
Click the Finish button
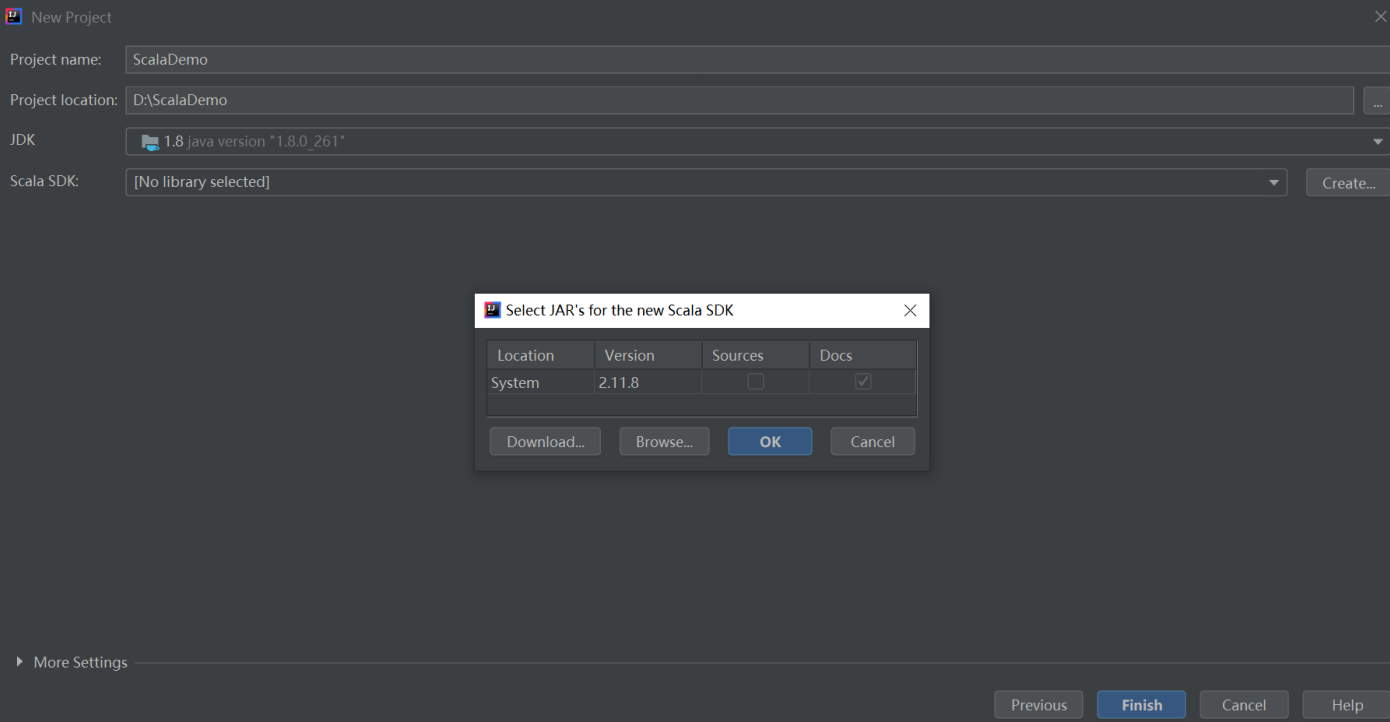1142,705
